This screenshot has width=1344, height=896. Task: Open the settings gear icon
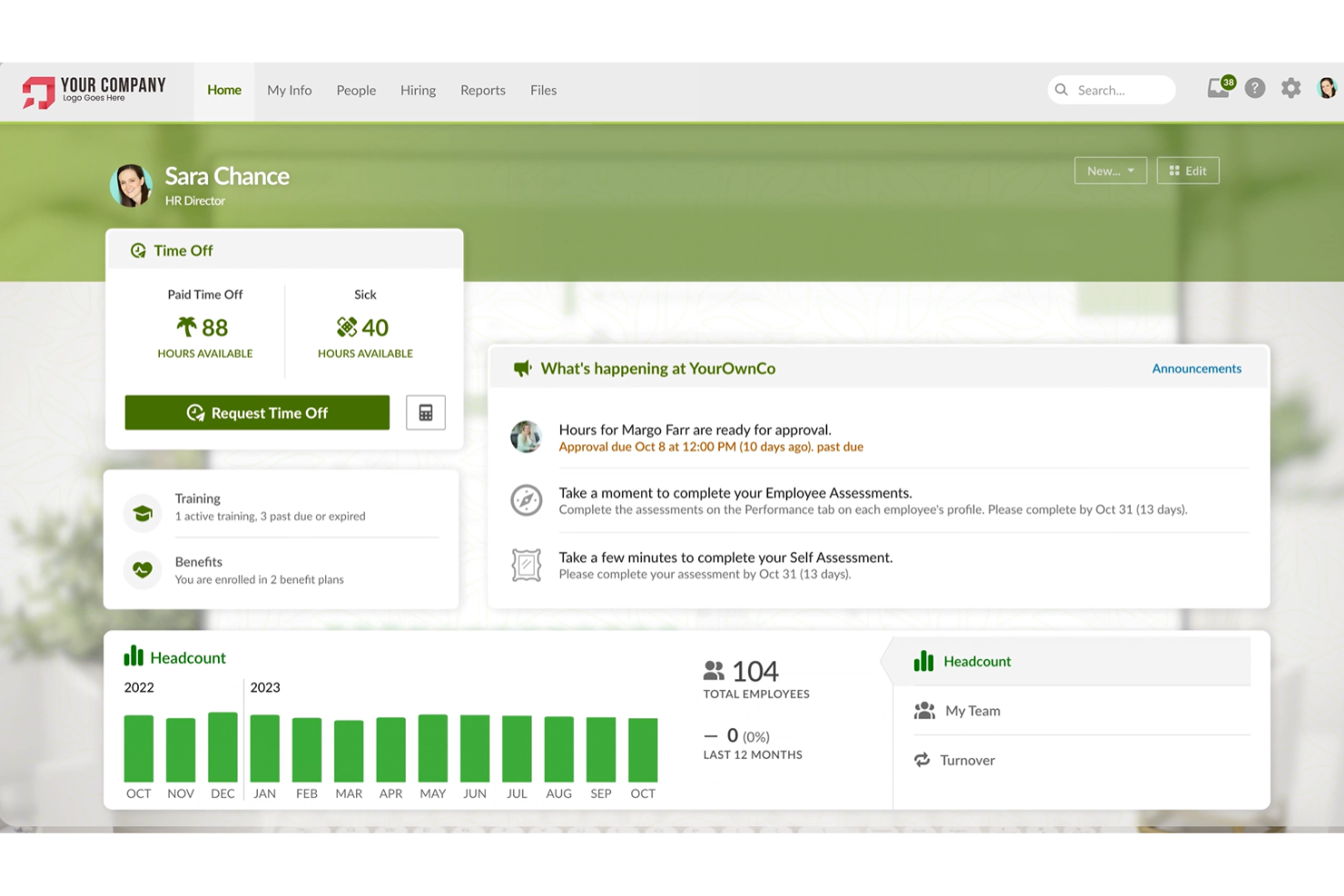tap(1290, 89)
